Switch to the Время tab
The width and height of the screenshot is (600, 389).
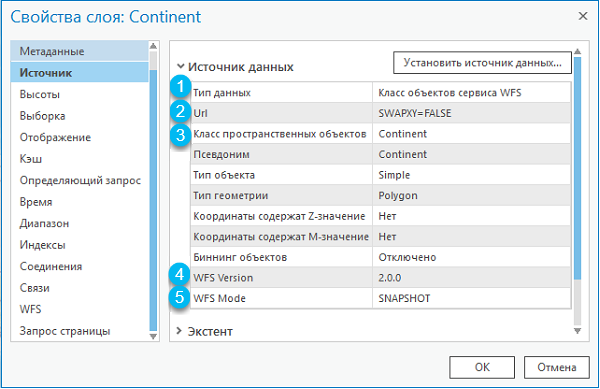click(80, 202)
